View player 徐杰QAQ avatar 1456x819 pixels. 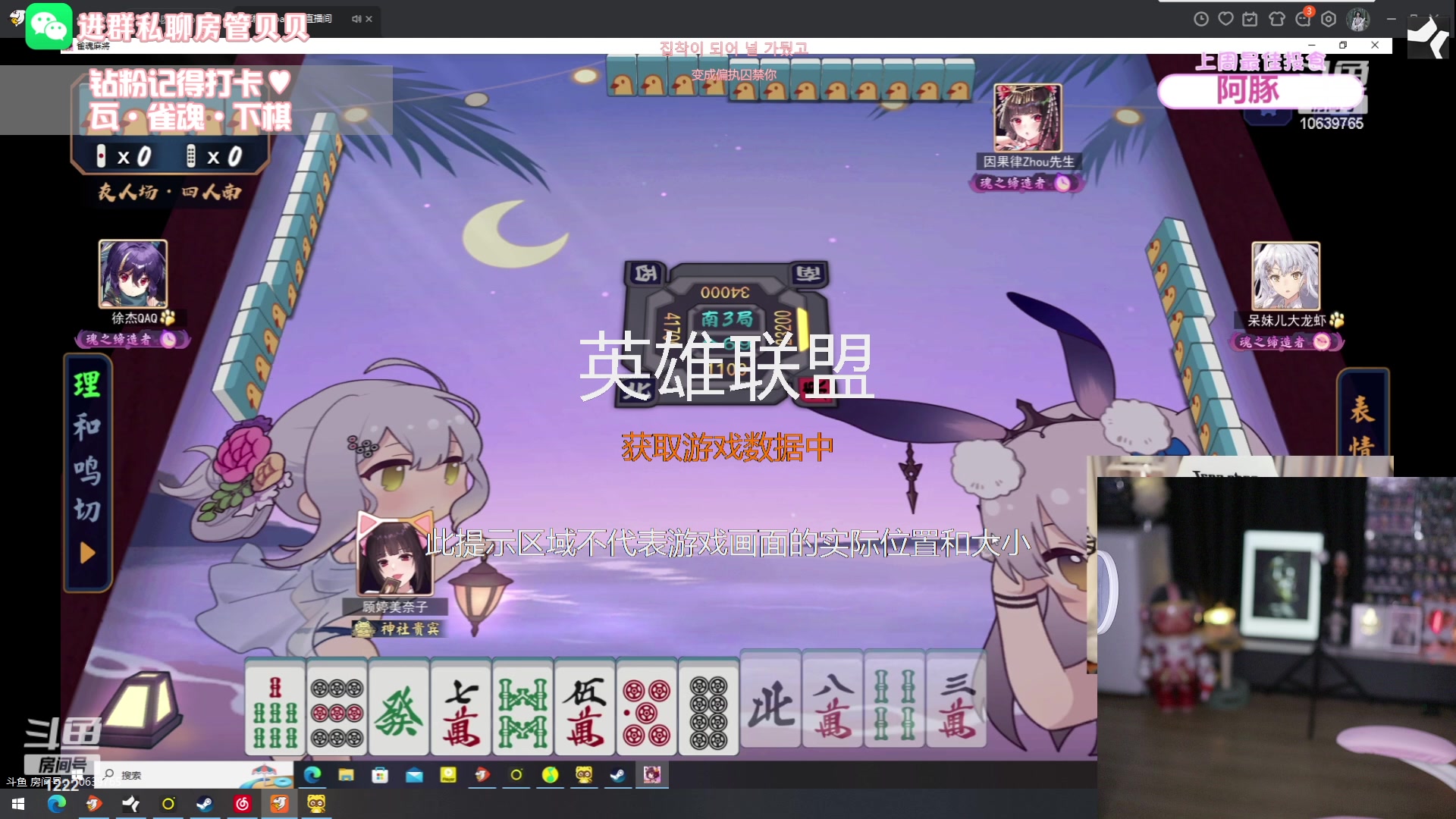tap(133, 273)
